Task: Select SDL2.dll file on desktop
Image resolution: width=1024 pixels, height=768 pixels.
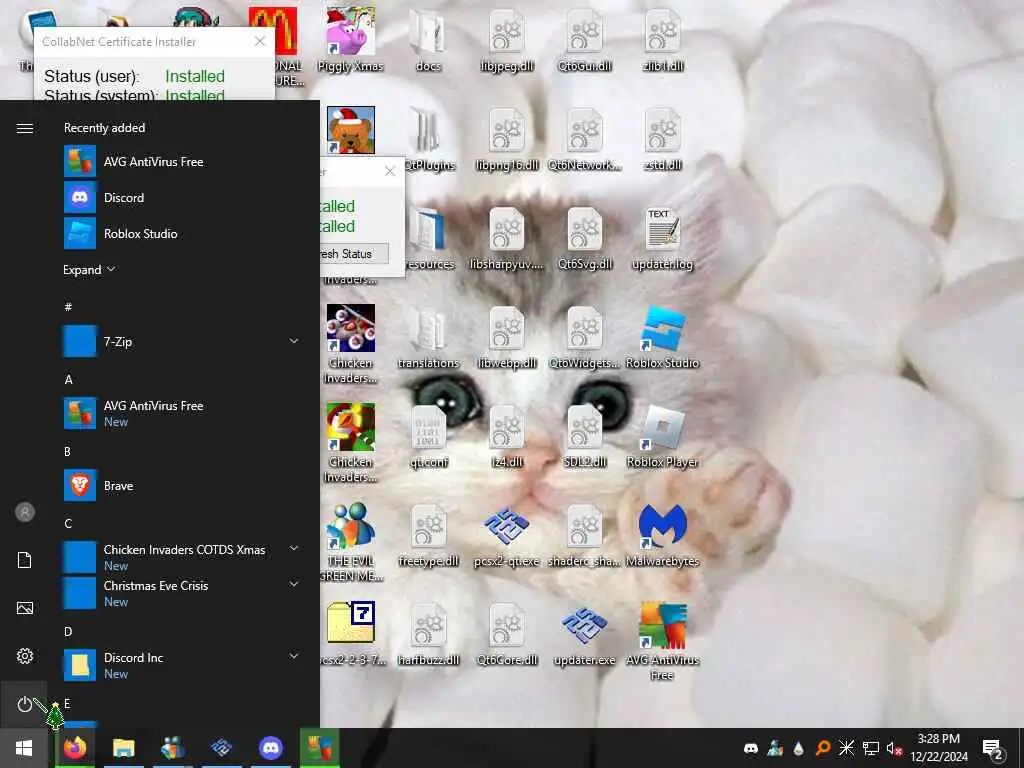Action: [x=584, y=436]
